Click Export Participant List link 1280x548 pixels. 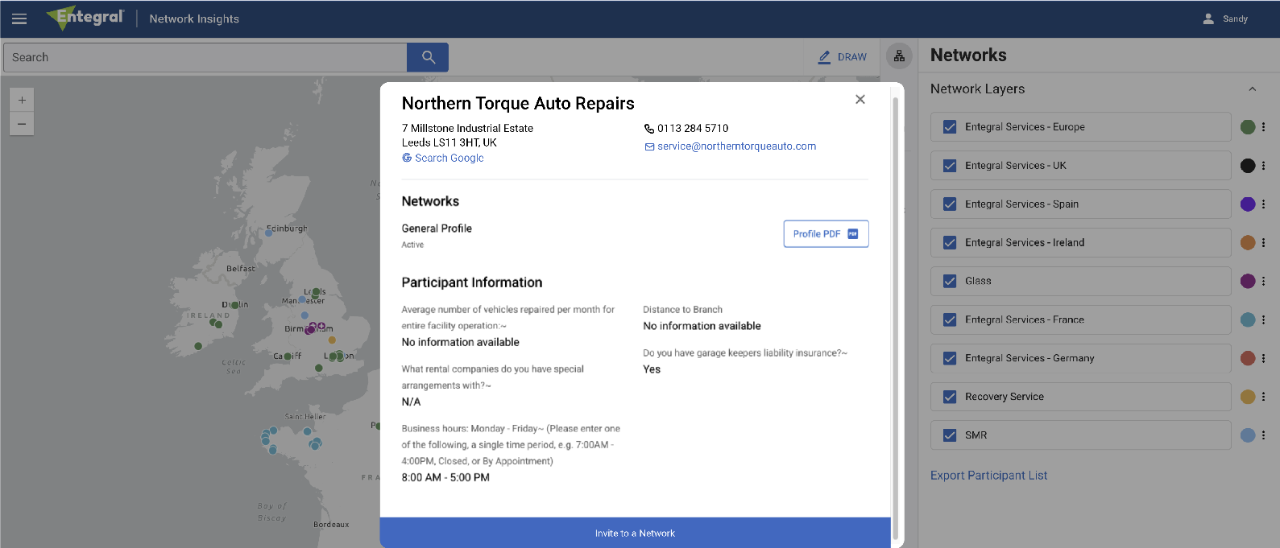(x=989, y=476)
